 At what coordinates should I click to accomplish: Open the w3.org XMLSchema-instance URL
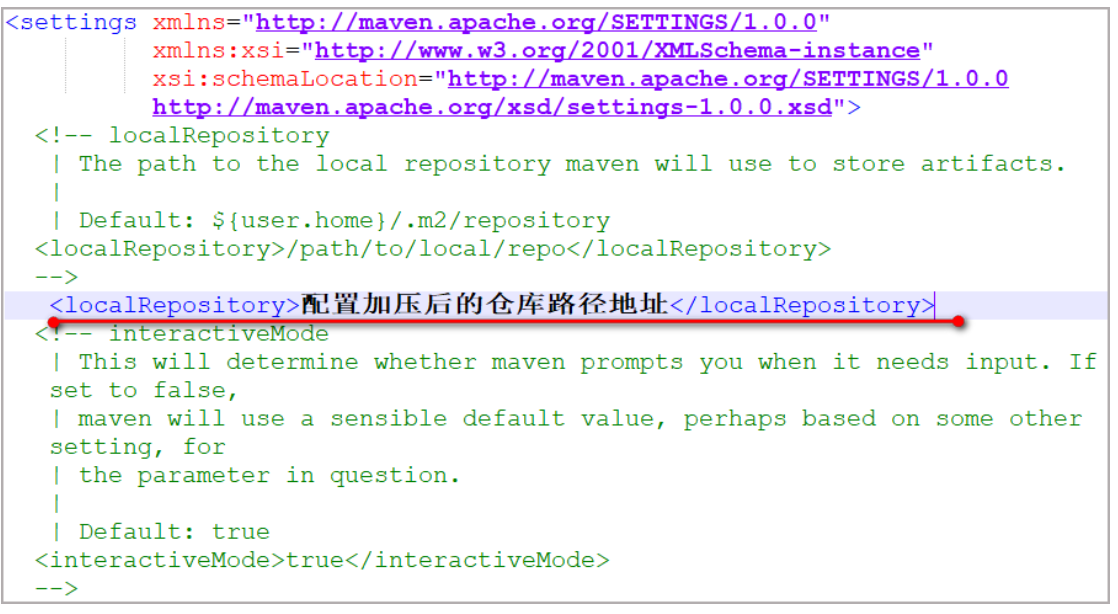(x=617, y=50)
